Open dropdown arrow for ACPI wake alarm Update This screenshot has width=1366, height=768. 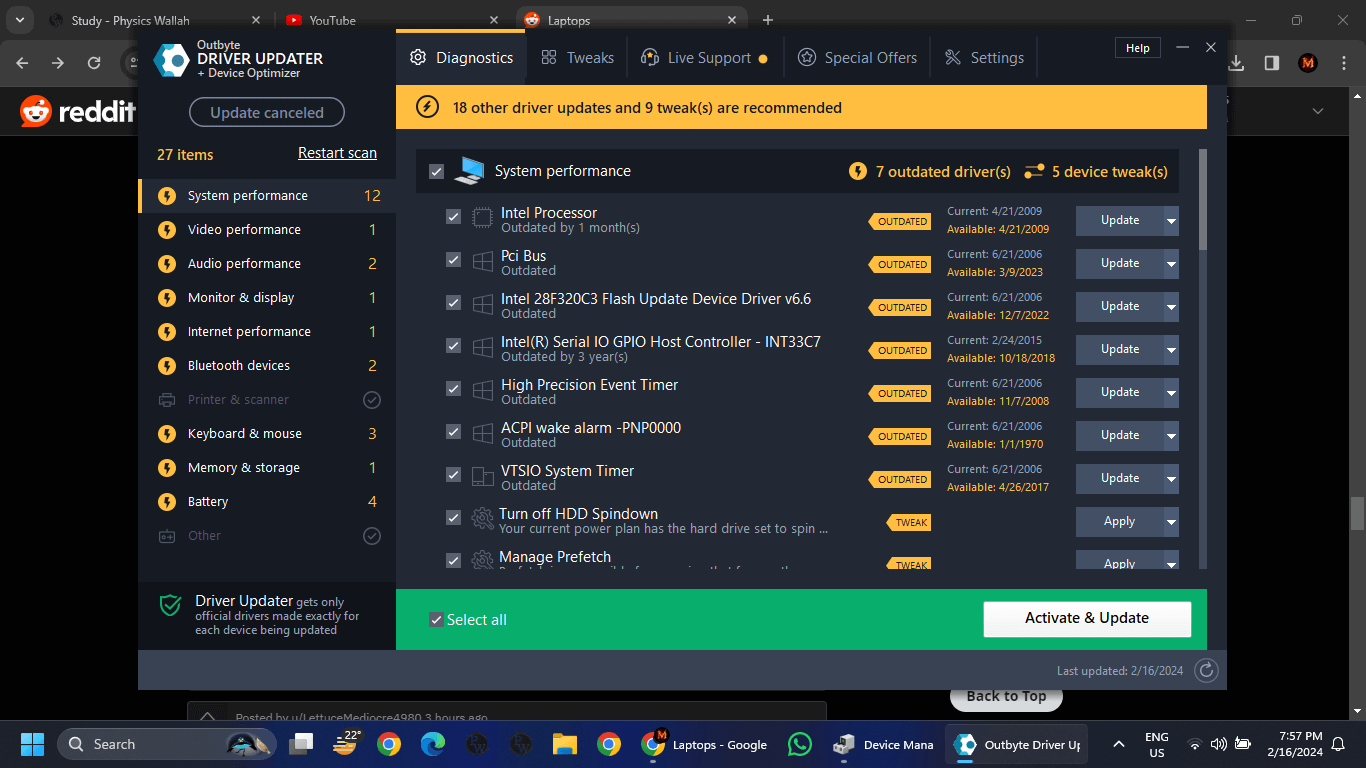tap(1171, 436)
